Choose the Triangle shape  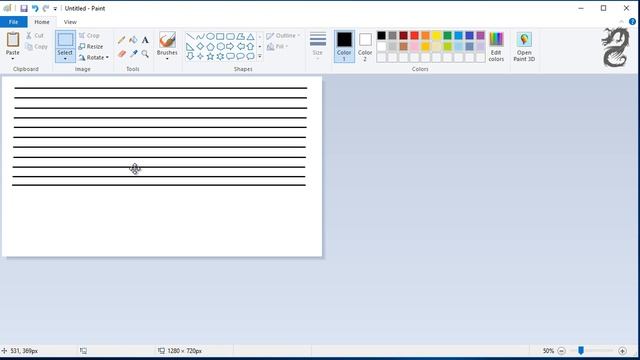click(250, 37)
